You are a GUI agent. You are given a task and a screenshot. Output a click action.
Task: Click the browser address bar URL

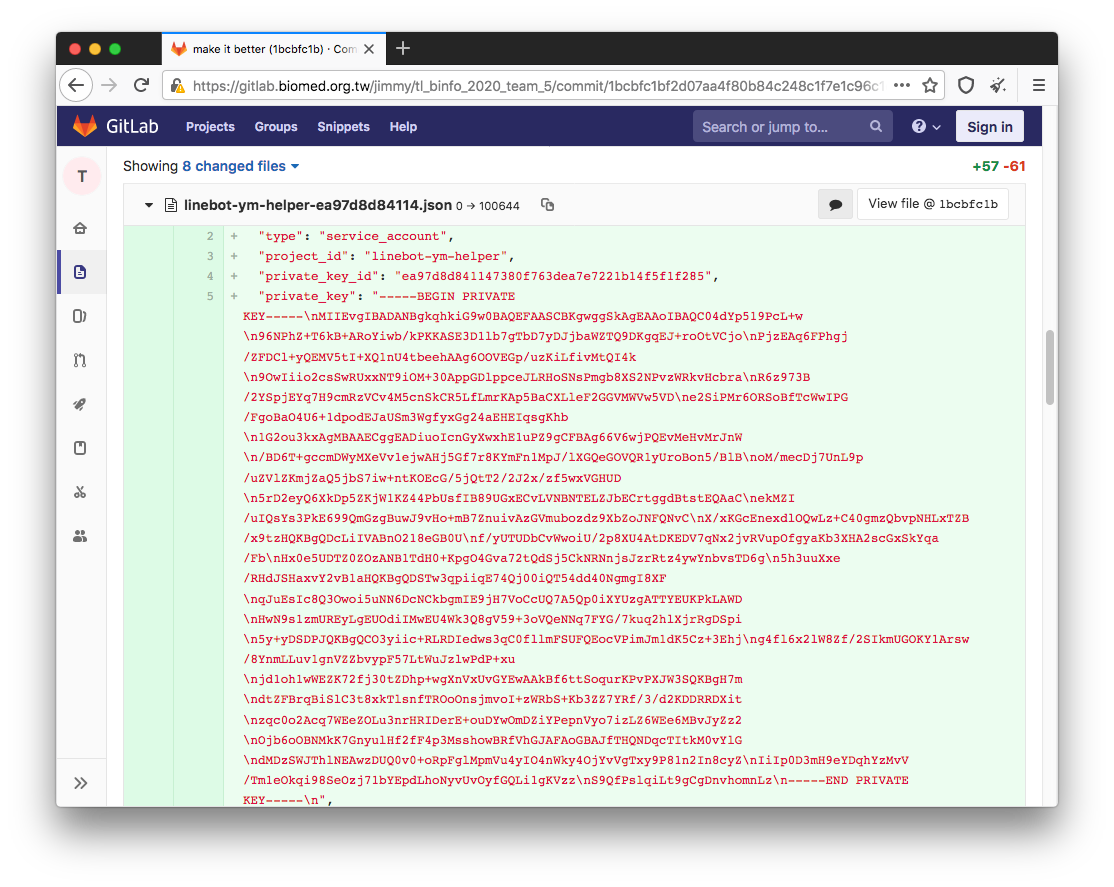[x=538, y=86]
